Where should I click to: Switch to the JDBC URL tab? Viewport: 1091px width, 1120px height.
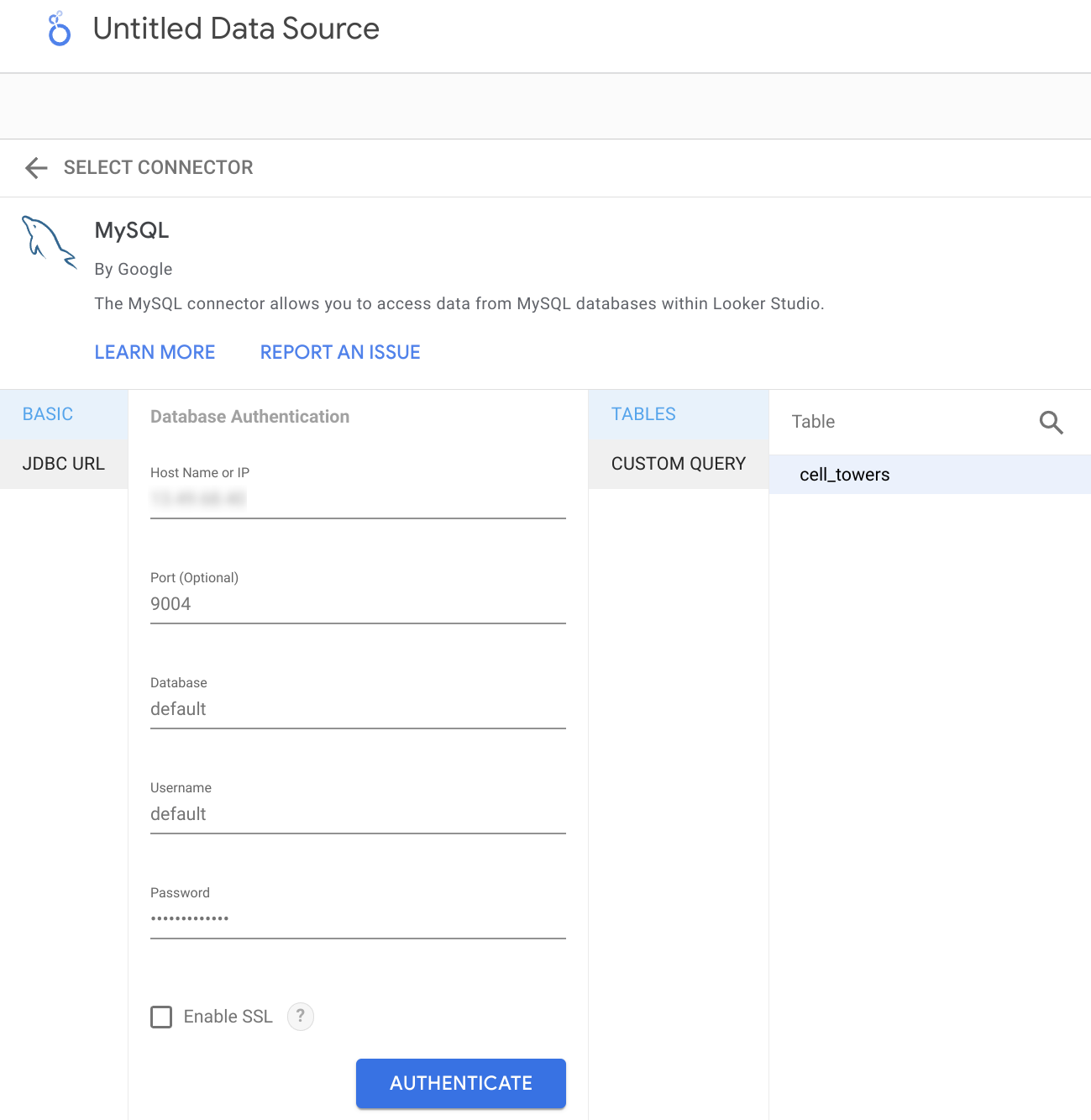63,463
